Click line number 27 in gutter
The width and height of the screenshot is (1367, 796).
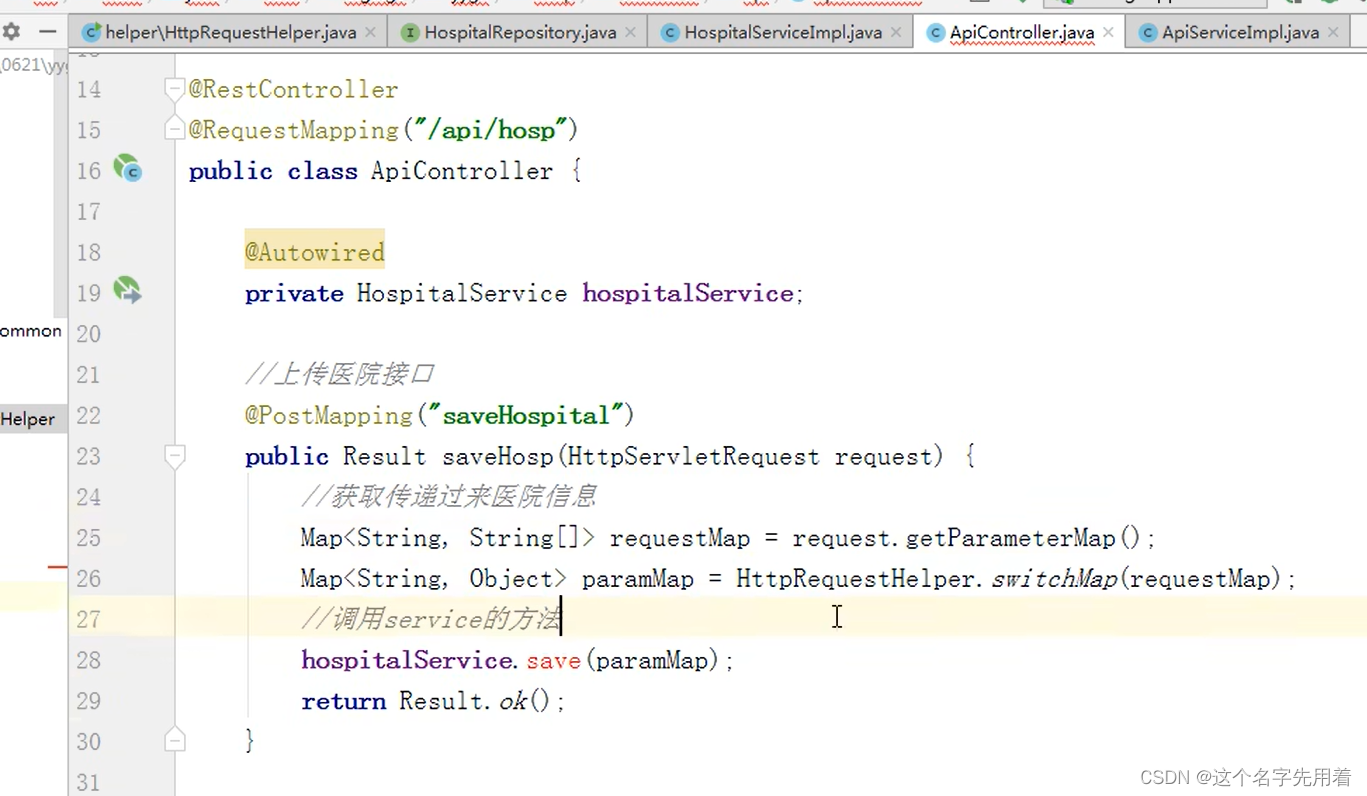(89, 620)
